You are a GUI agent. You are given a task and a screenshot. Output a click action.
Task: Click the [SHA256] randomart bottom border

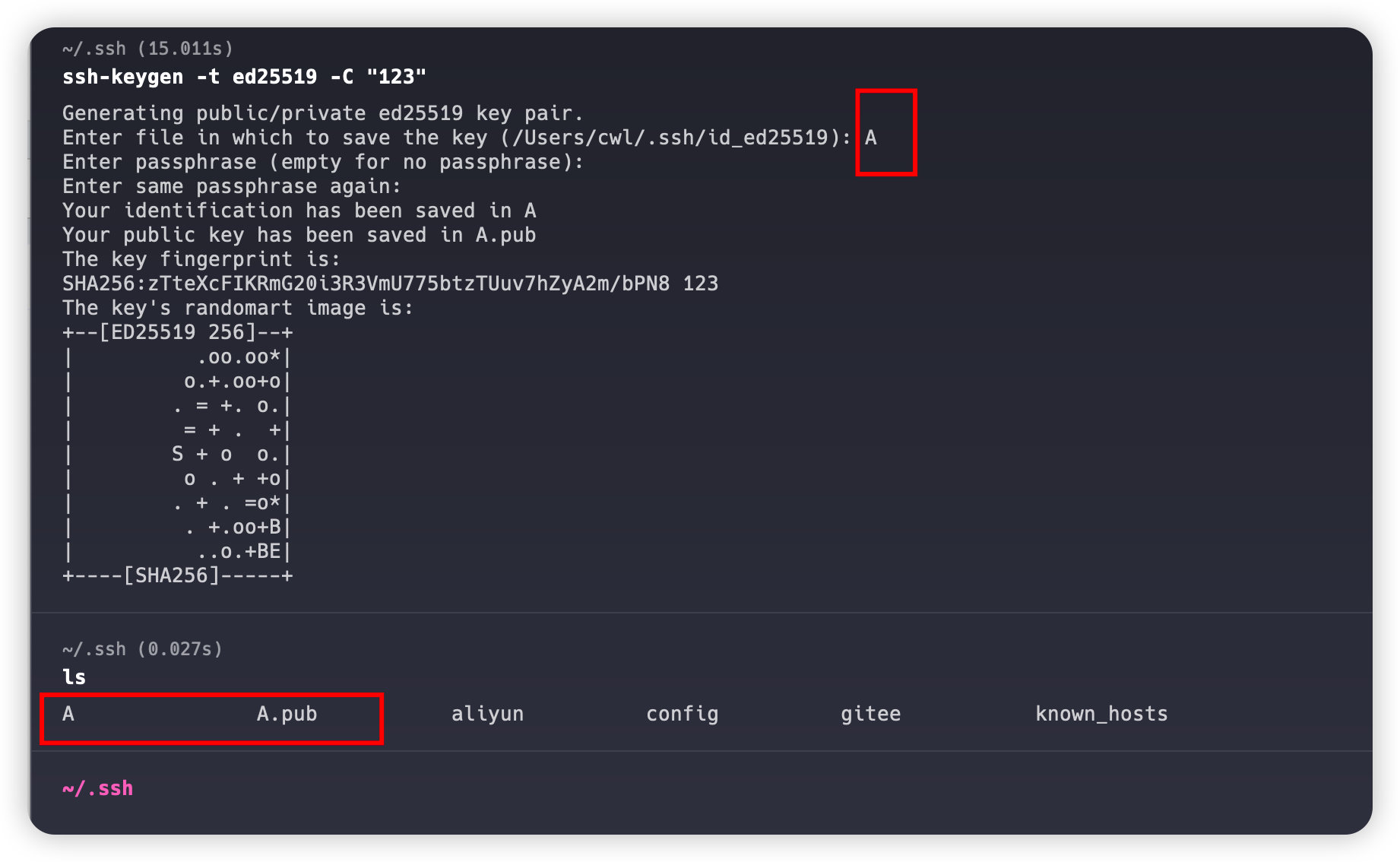pyautogui.click(x=177, y=575)
